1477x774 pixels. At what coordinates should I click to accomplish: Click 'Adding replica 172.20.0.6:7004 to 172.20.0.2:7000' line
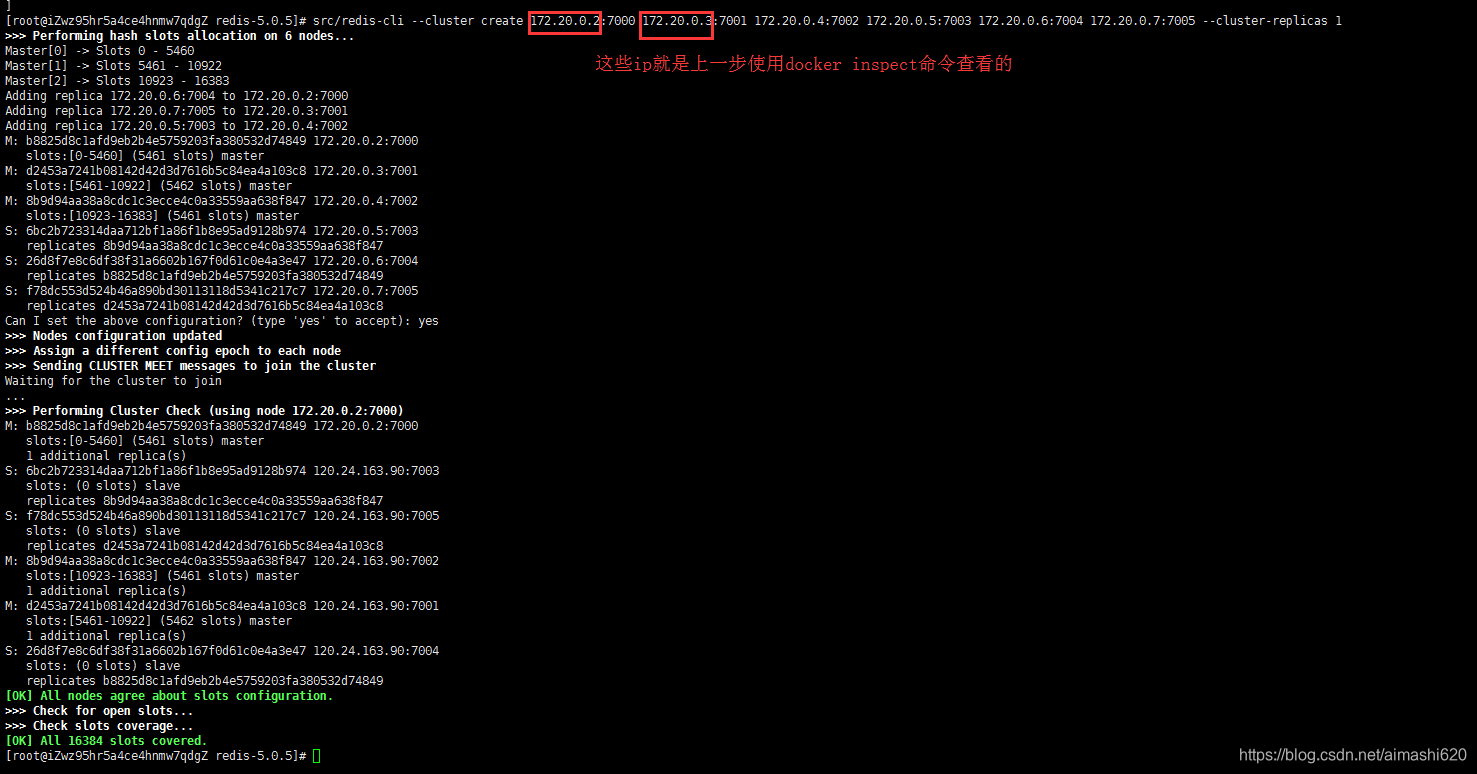tap(177, 96)
